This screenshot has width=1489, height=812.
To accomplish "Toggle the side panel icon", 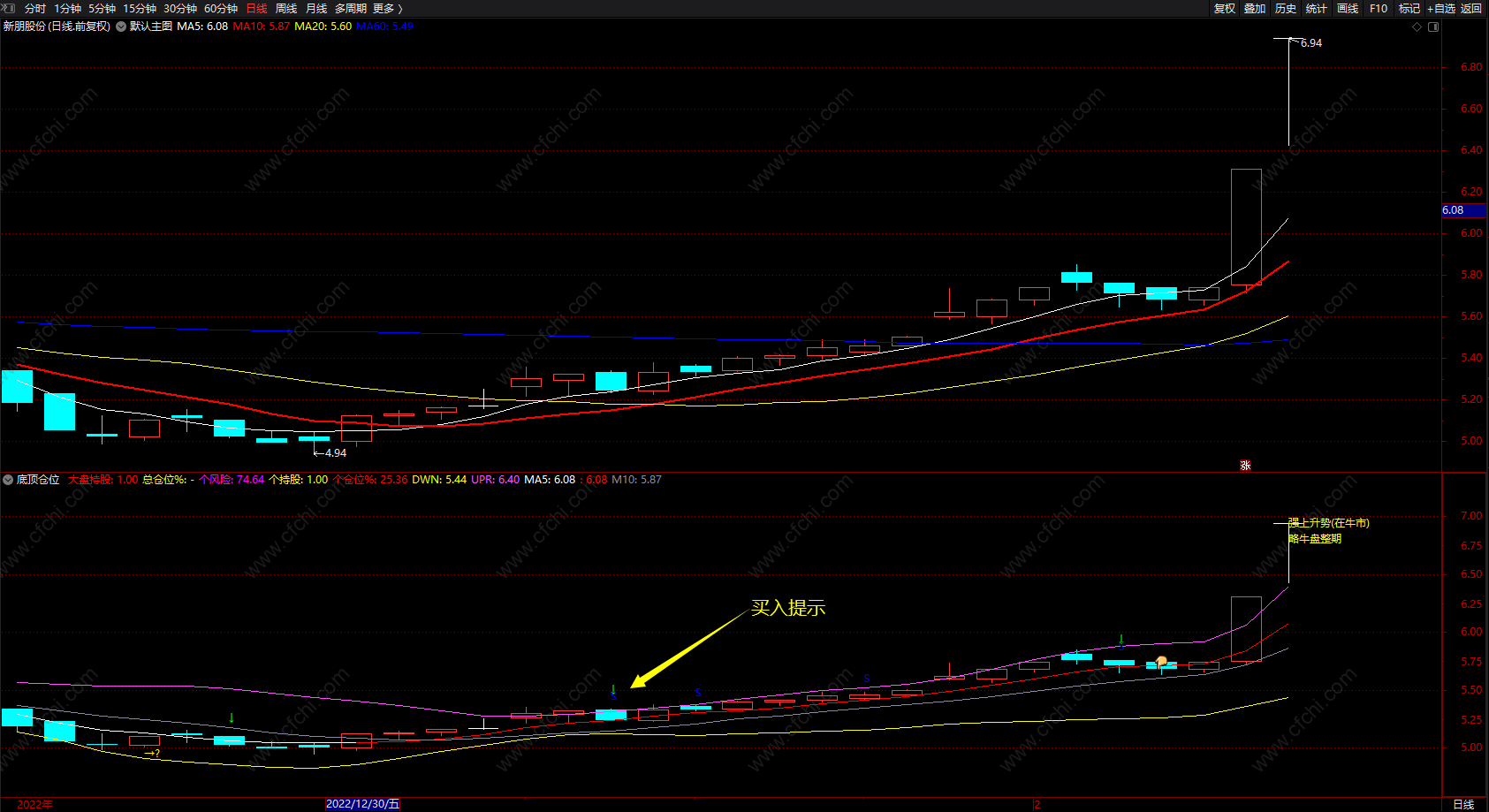I will tap(1433, 27).
